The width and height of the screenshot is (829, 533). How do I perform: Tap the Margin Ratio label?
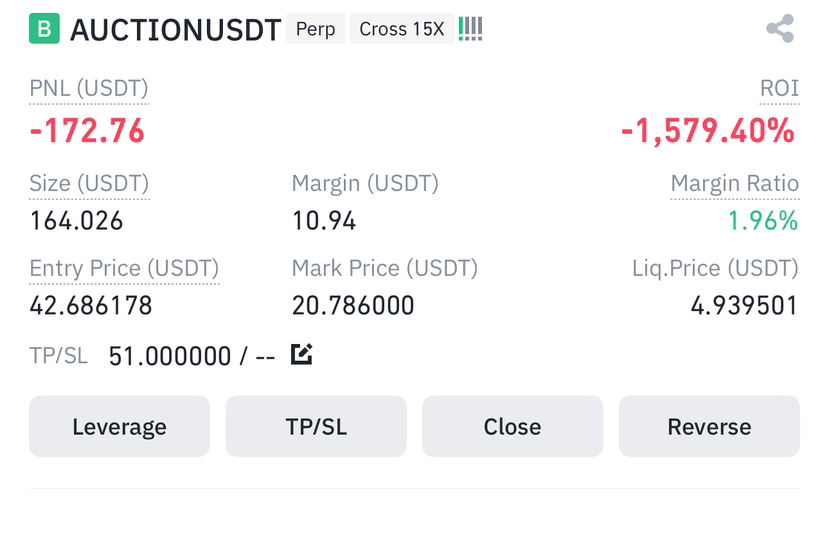coord(735,183)
